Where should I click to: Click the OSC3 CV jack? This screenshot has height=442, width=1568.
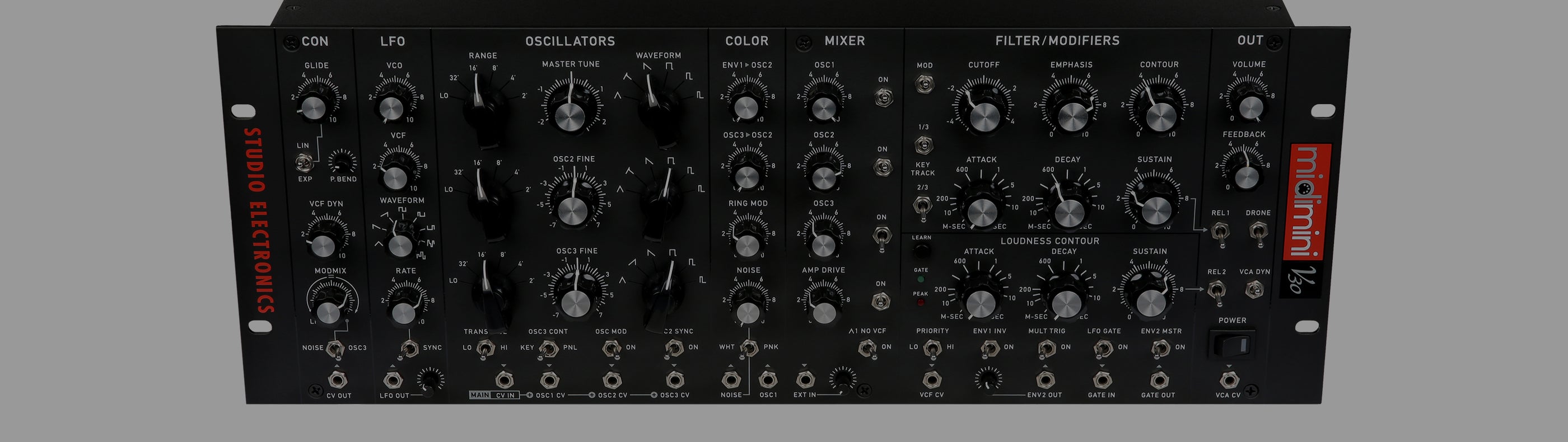674,380
